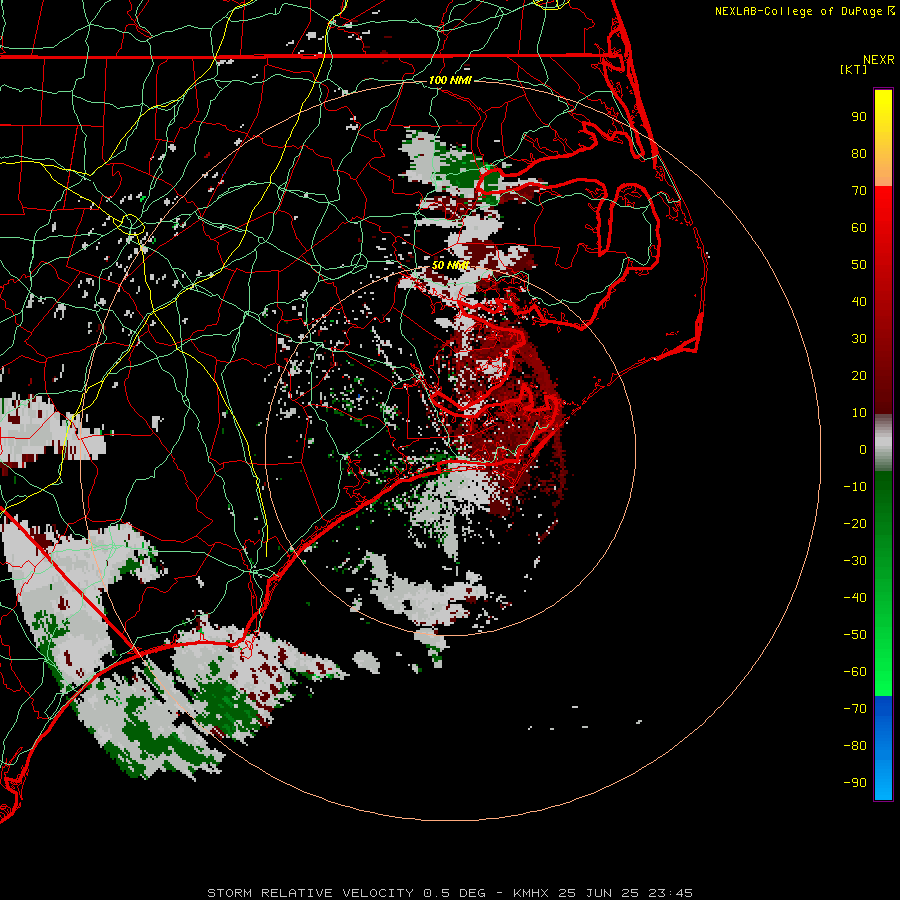The height and width of the screenshot is (900, 900).
Task: Click the STORM RELATIVE VELOCITY caption text
Action: coord(311,893)
